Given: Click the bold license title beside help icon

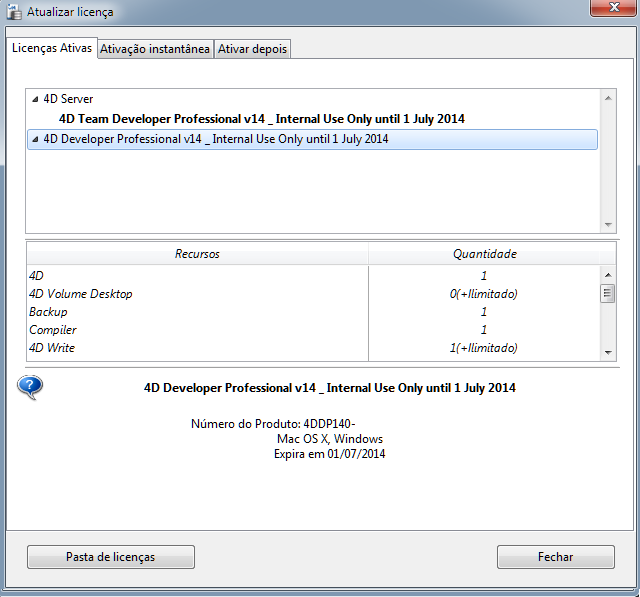Looking at the screenshot, I should [330, 388].
